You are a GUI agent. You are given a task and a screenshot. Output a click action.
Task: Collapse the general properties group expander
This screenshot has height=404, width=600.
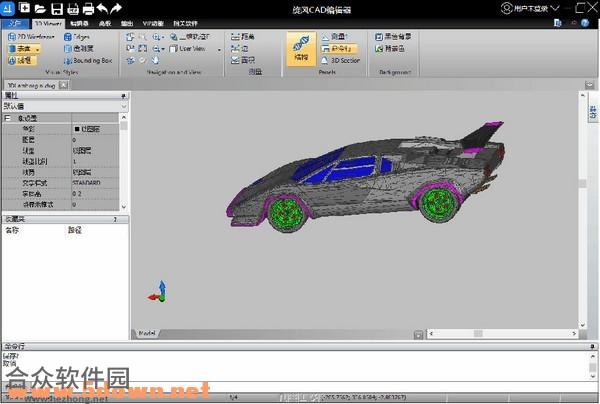point(7,118)
